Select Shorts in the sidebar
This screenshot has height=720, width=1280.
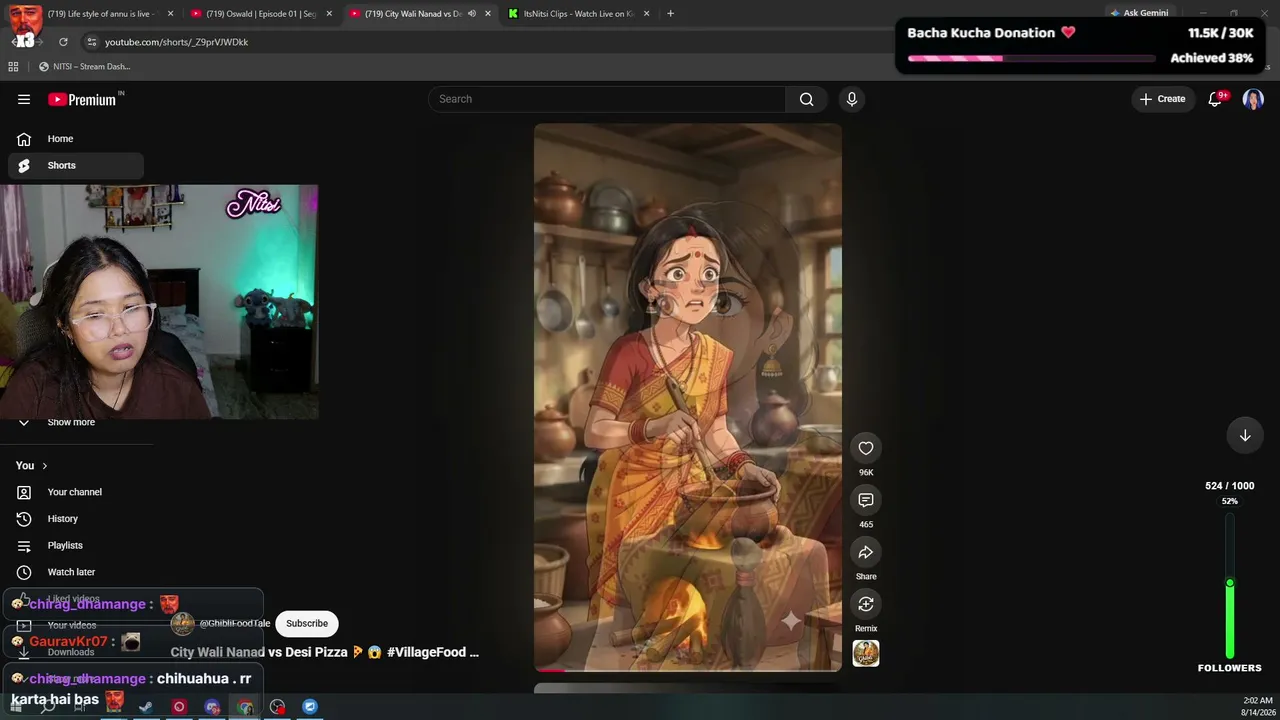click(x=75, y=166)
